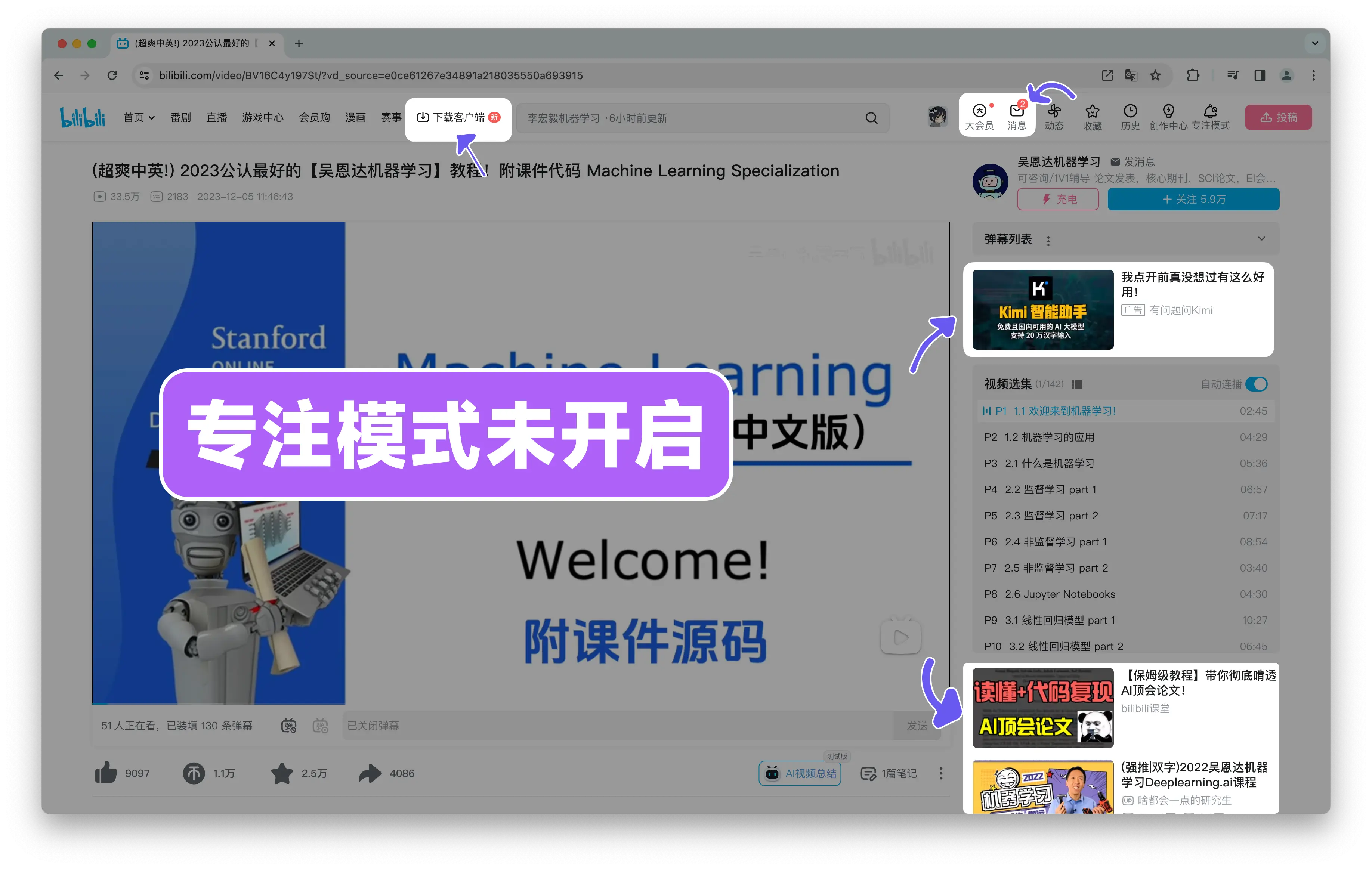Image resolution: width=1372 pixels, height=869 pixels.
Task: Select 番剧 in the navigation bar
Action: point(180,117)
